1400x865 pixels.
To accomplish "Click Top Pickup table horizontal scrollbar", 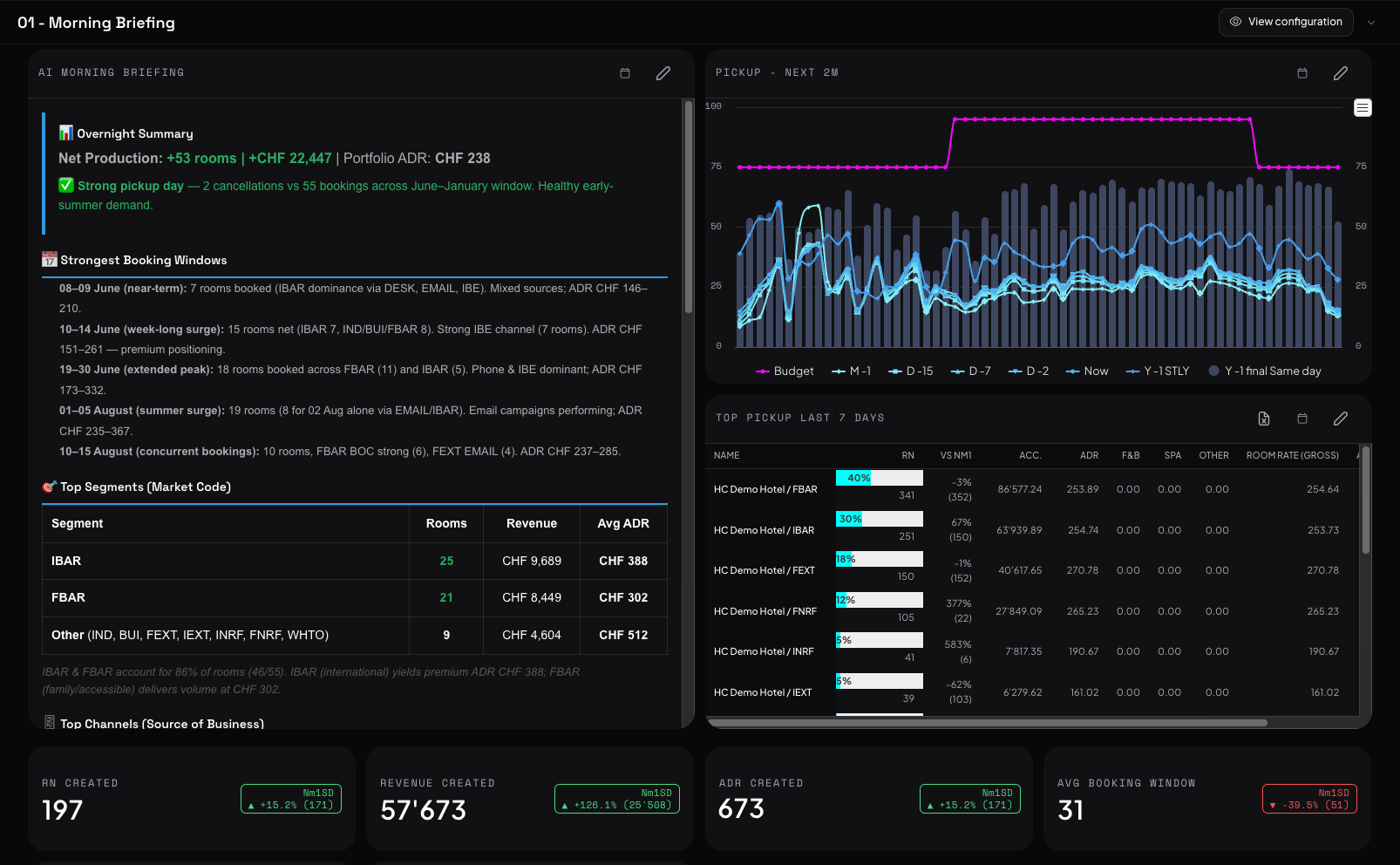I will [x=987, y=723].
